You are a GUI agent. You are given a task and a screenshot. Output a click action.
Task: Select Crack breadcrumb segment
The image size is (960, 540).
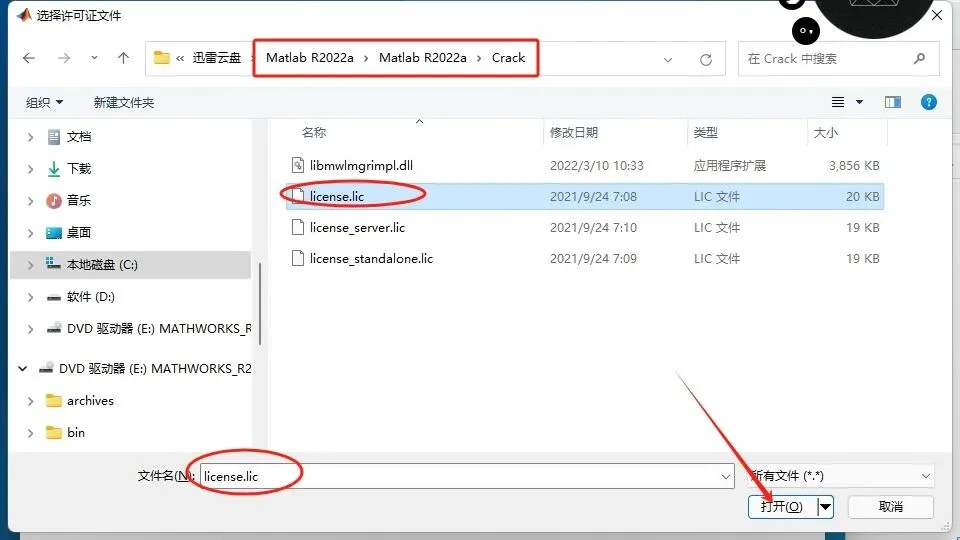(508, 58)
